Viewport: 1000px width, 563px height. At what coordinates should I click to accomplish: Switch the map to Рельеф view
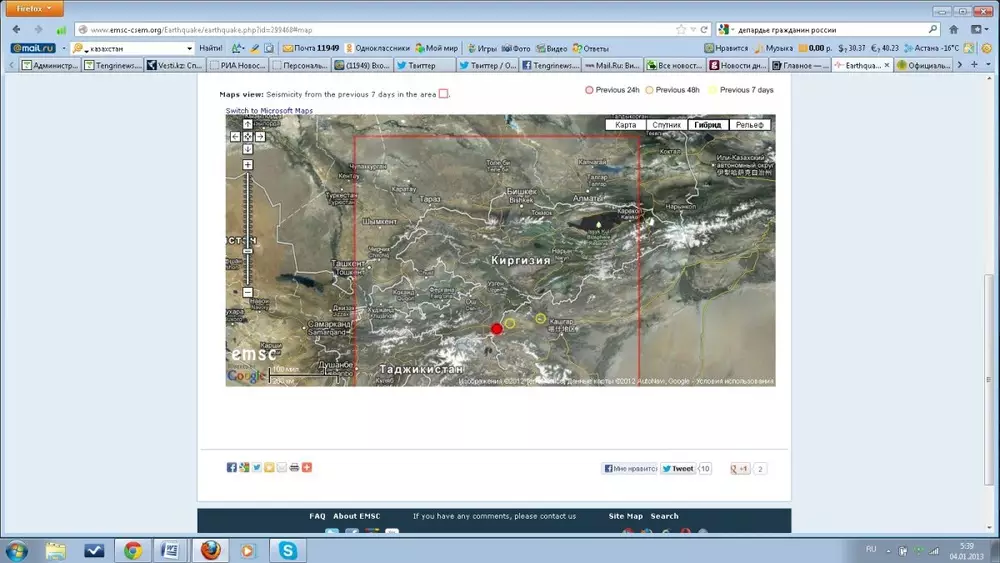point(749,125)
